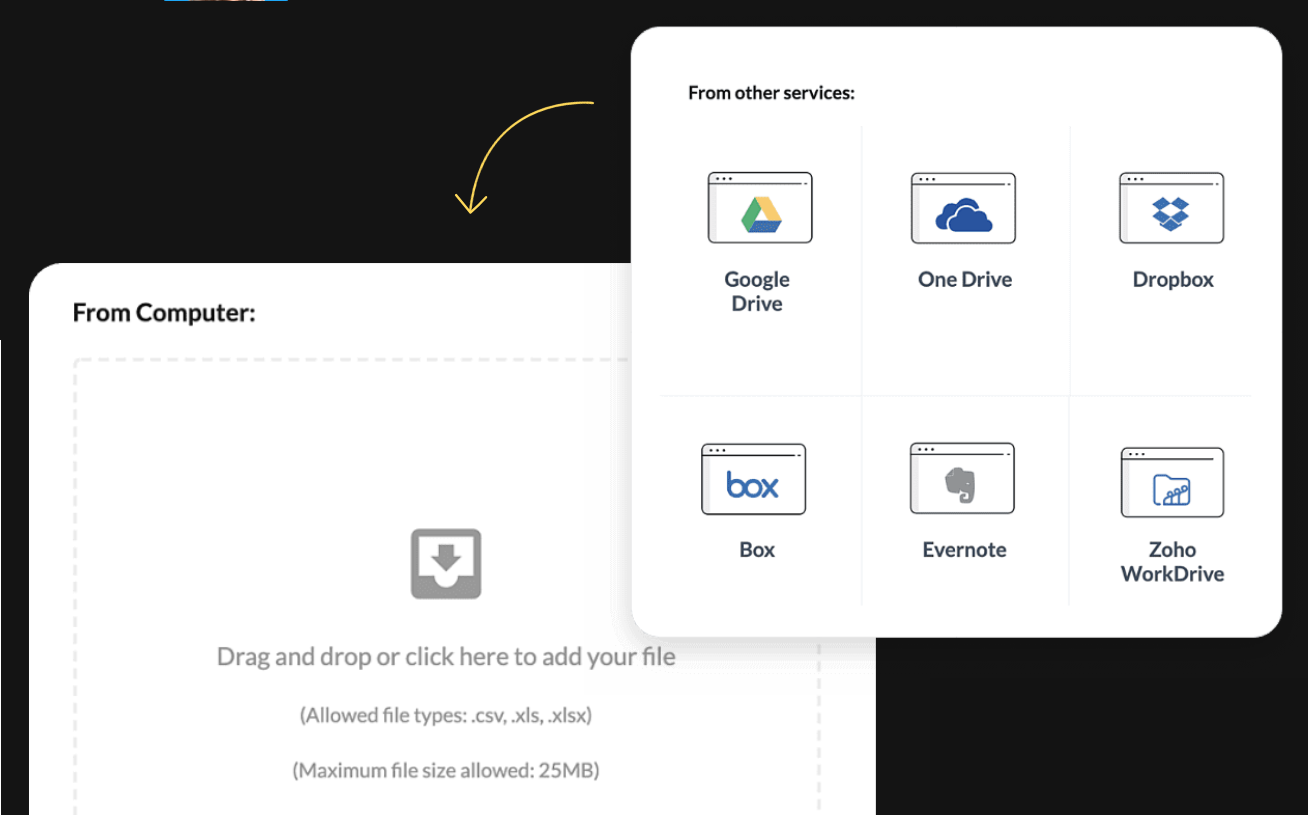Click the 'From Computer:' heading
The image size is (1308, 815).
164,313
